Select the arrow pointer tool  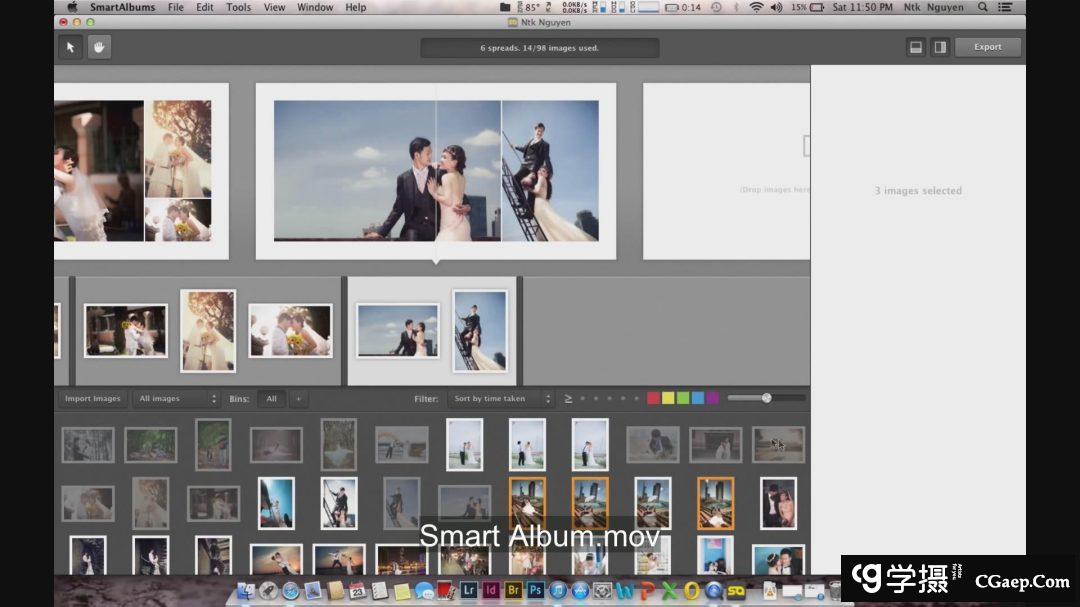tap(70, 47)
